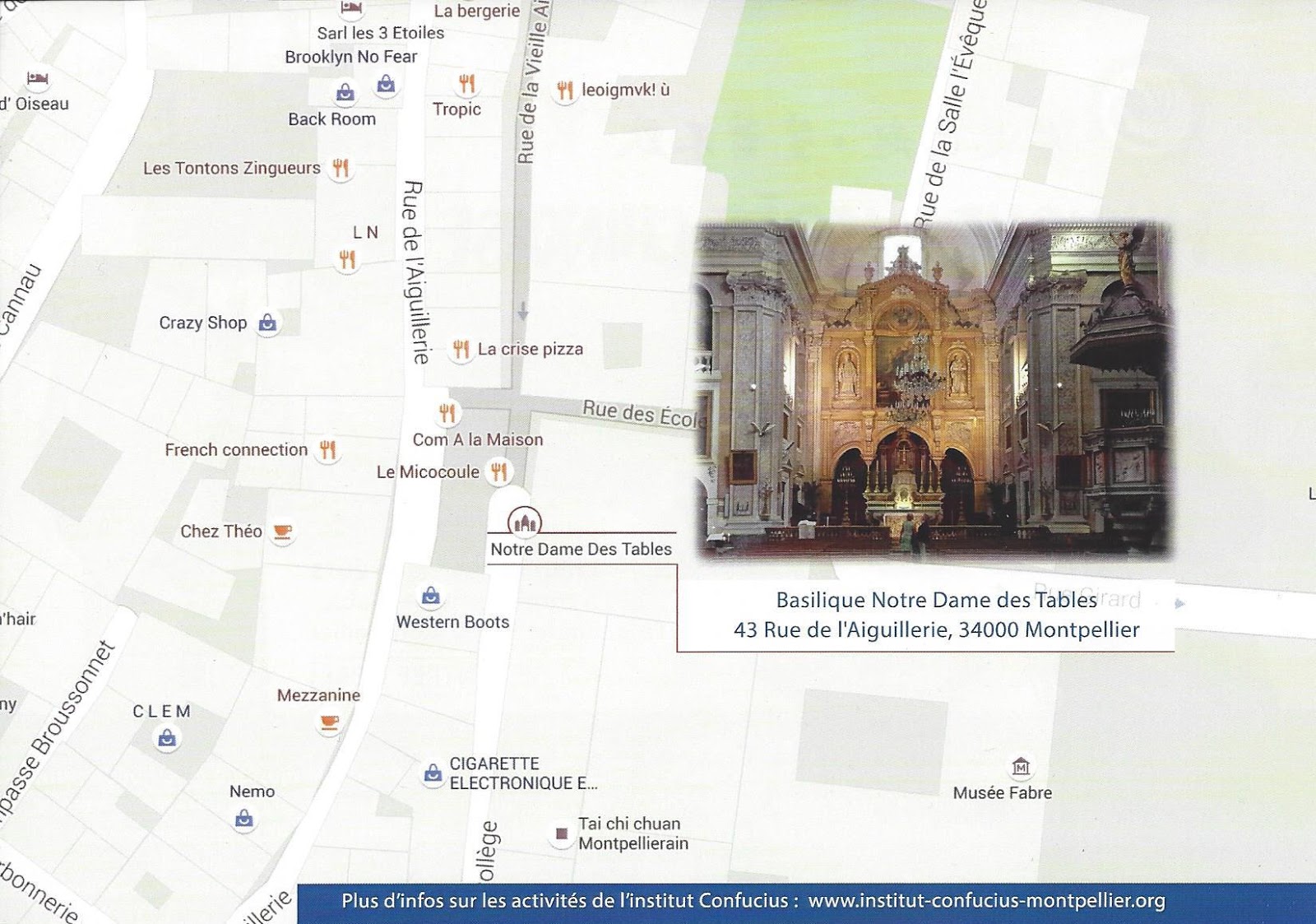Viewport: 1316px width, 924px height.
Task: Click the 'Rue de l'Aiguillerie' street name
Action: [x=415, y=272]
